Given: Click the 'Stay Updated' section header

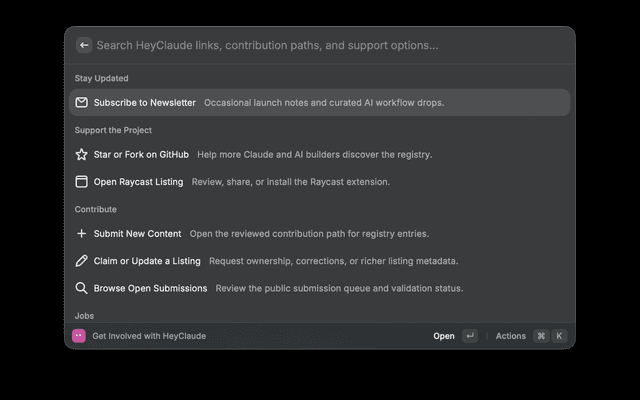Looking at the screenshot, I should point(101,78).
